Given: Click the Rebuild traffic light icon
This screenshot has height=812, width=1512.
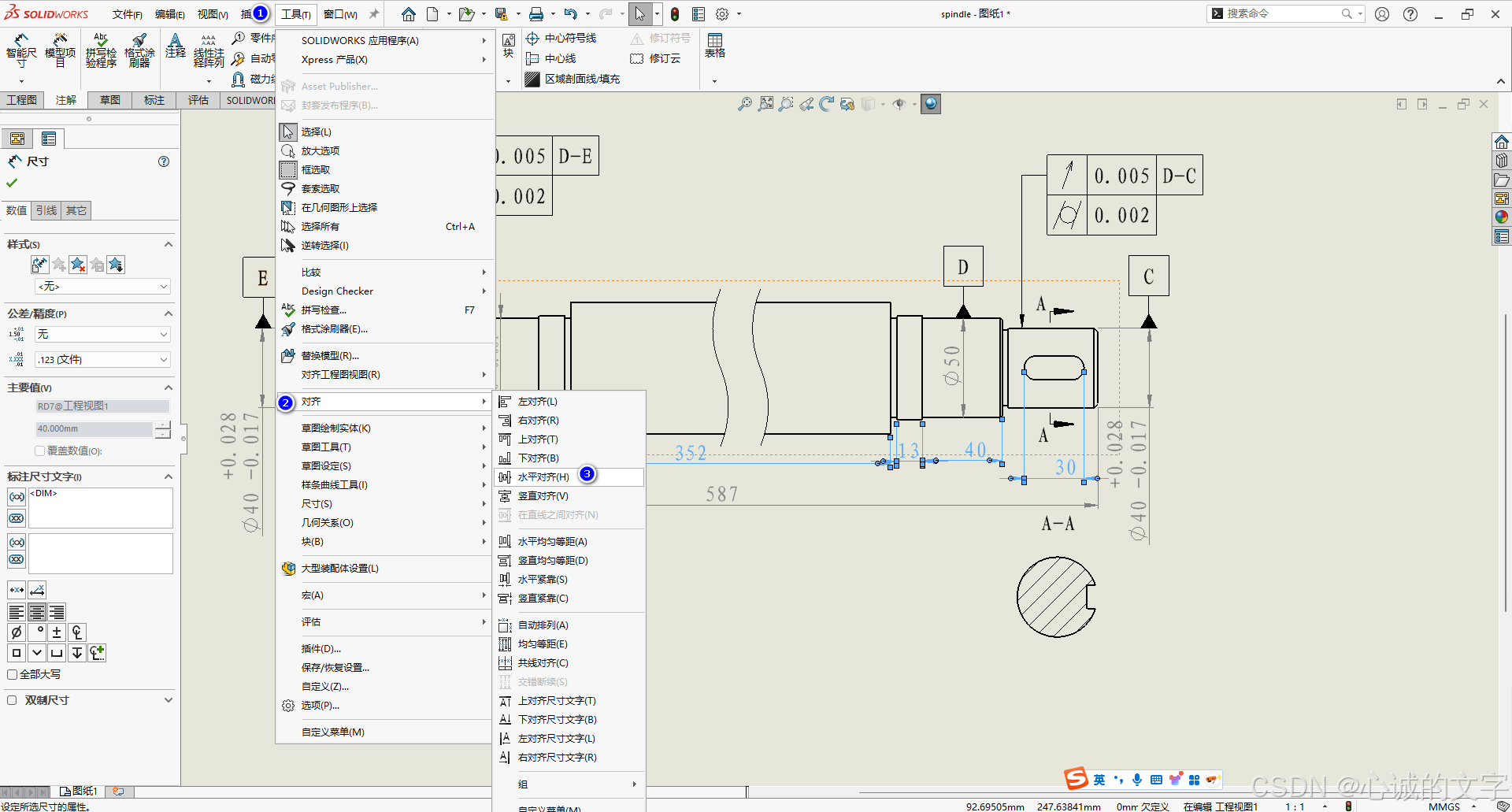Looking at the screenshot, I should [x=675, y=14].
